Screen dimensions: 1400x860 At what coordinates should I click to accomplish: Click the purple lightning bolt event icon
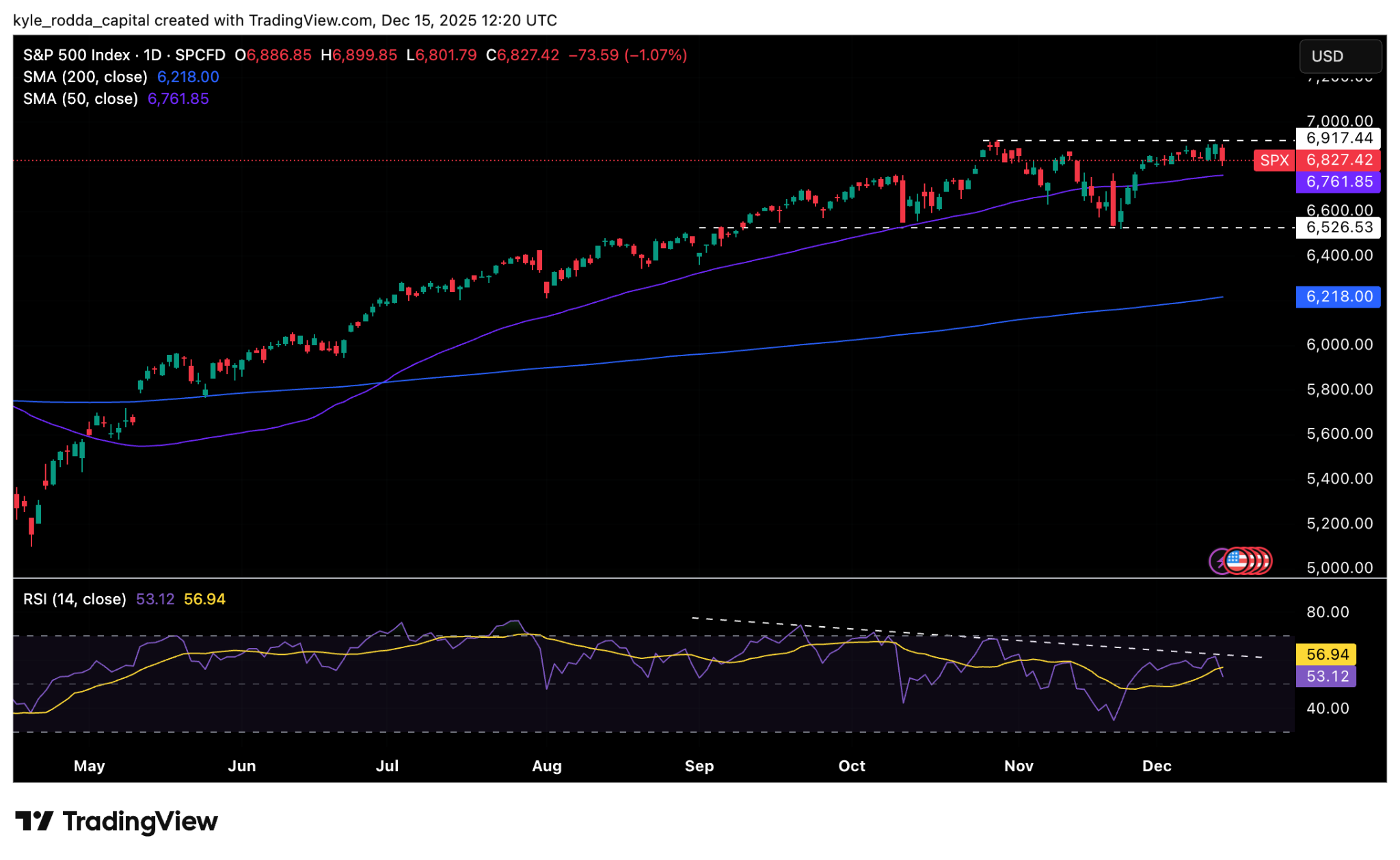(1218, 561)
